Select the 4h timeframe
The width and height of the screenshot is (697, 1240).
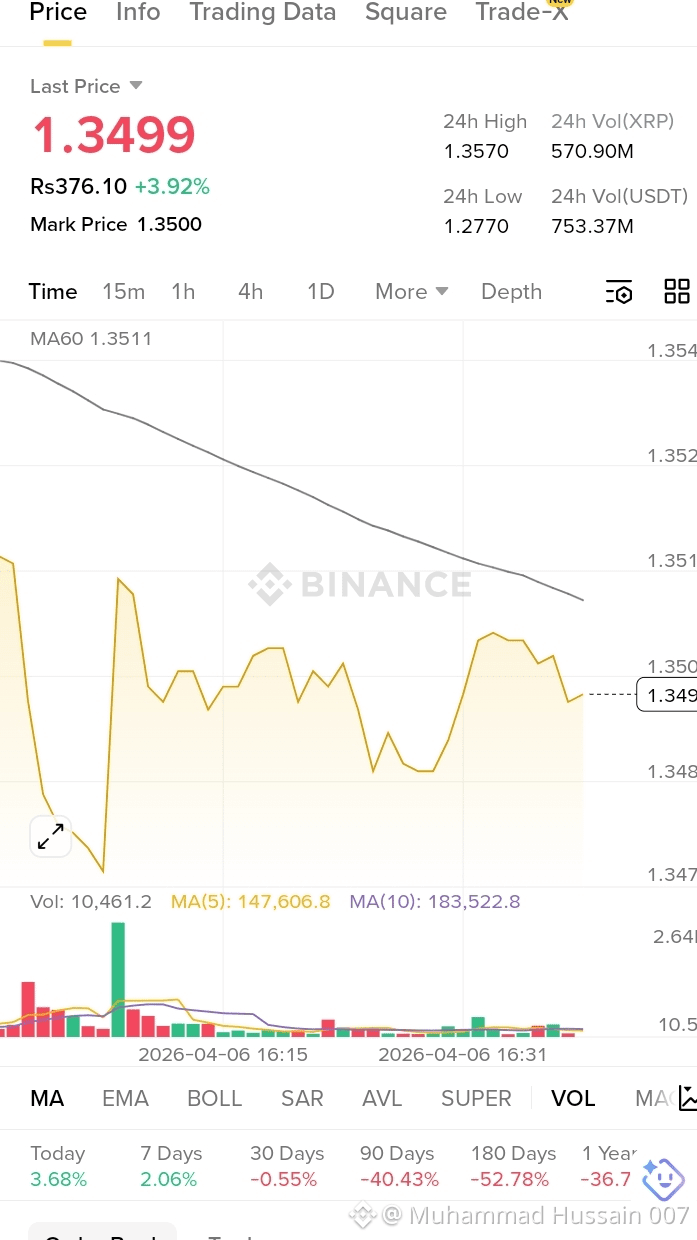pyautogui.click(x=250, y=291)
